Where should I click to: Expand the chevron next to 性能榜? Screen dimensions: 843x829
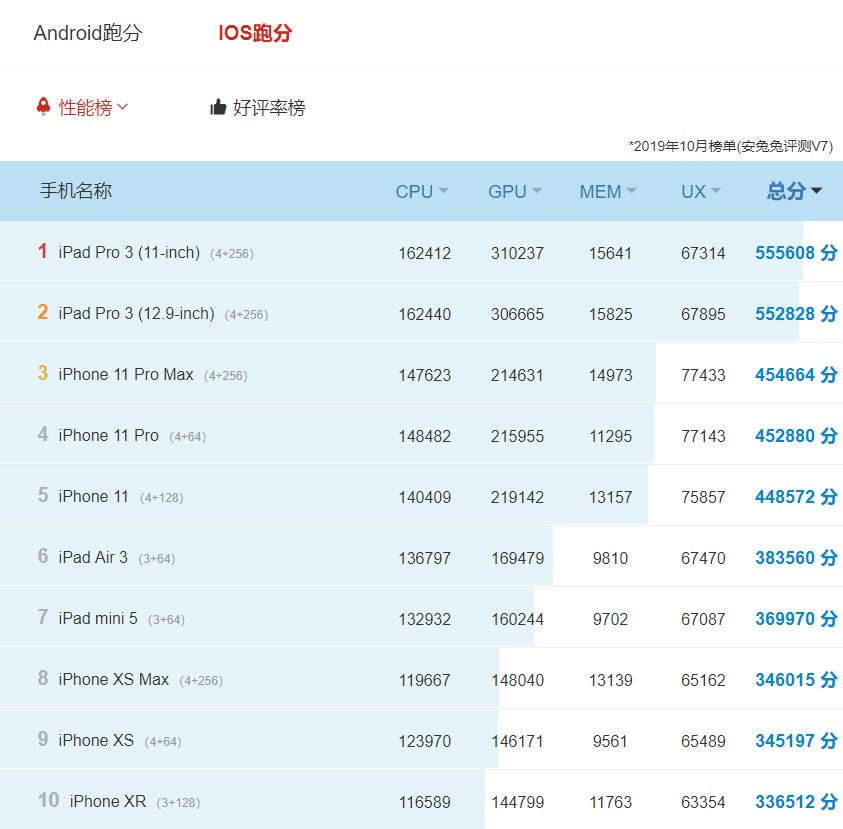coord(123,106)
